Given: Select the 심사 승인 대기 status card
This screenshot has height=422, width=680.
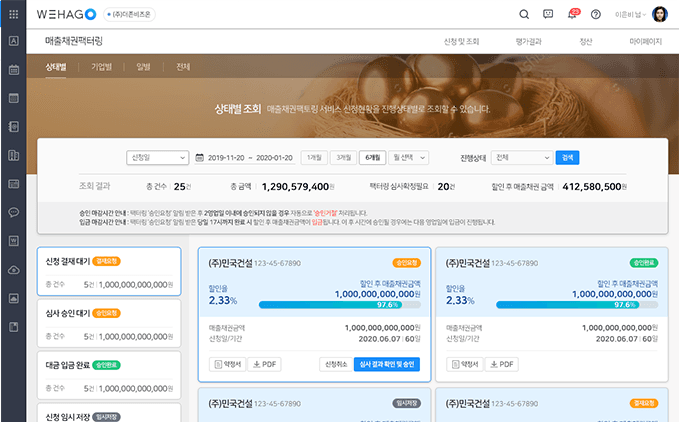Looking at the screenshot, I should tap(109, 324).
